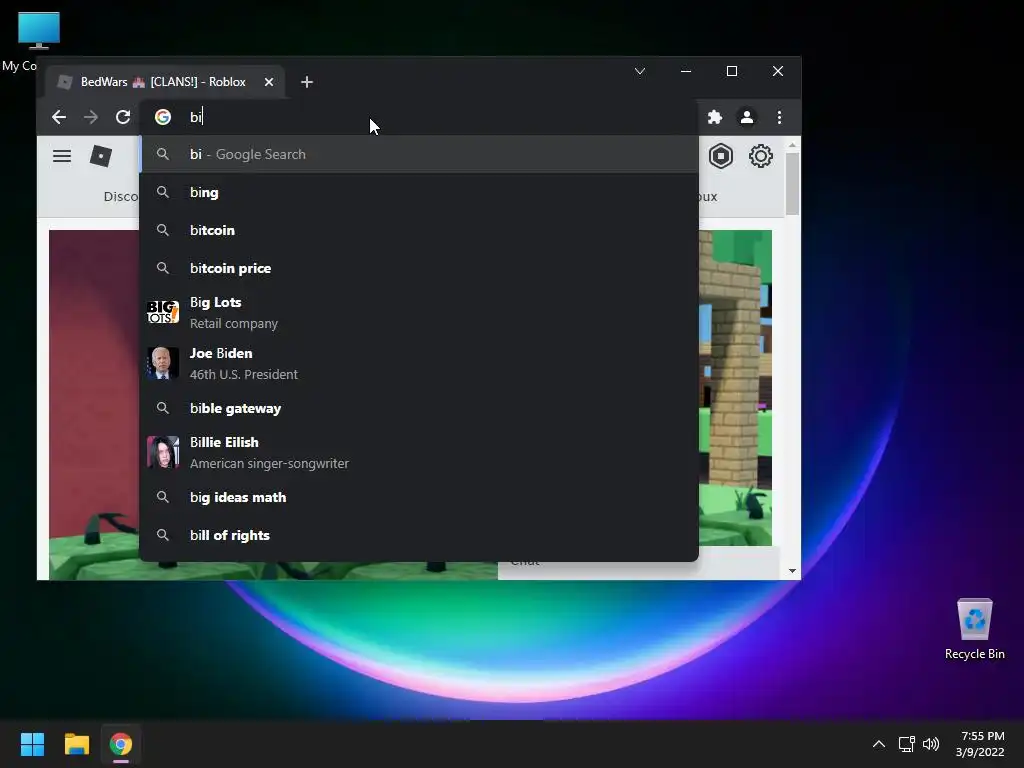1024x768 pixels.
Task: Open File Explorer from the taskbar
Action: tap(76, 744)
